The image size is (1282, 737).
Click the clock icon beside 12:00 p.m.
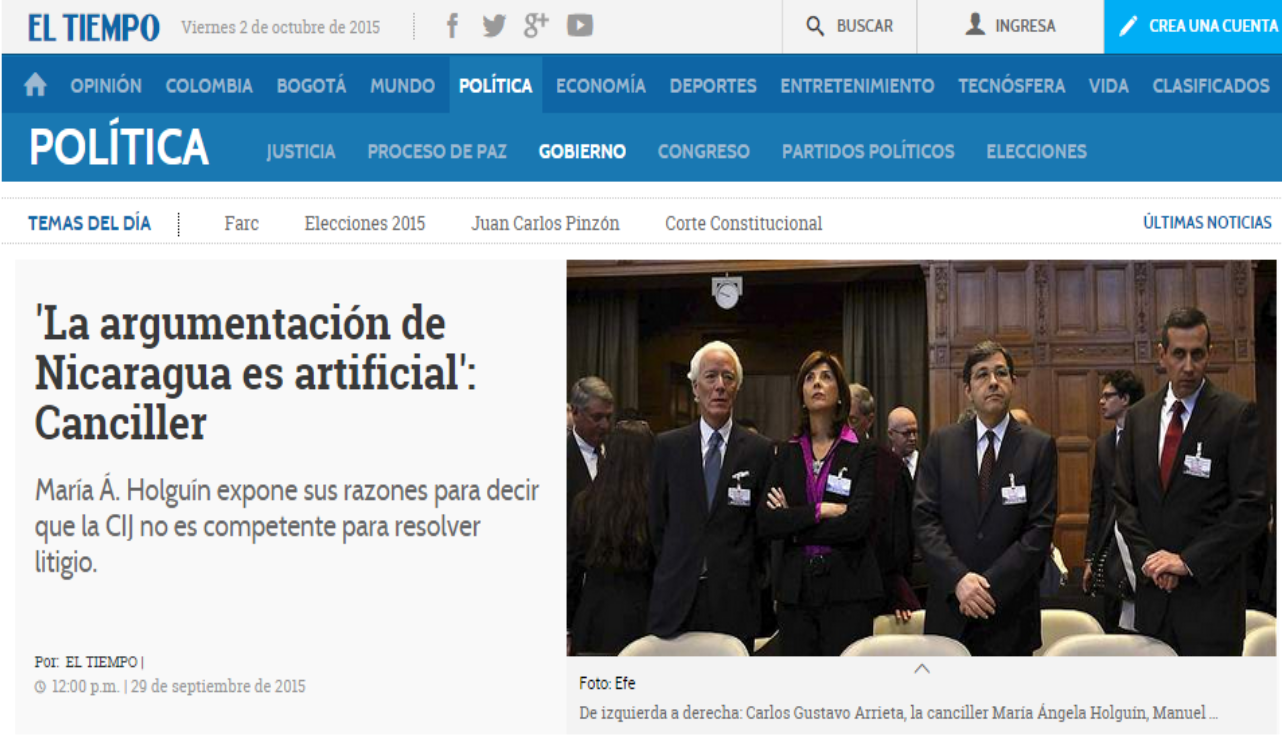pos(40,687)
